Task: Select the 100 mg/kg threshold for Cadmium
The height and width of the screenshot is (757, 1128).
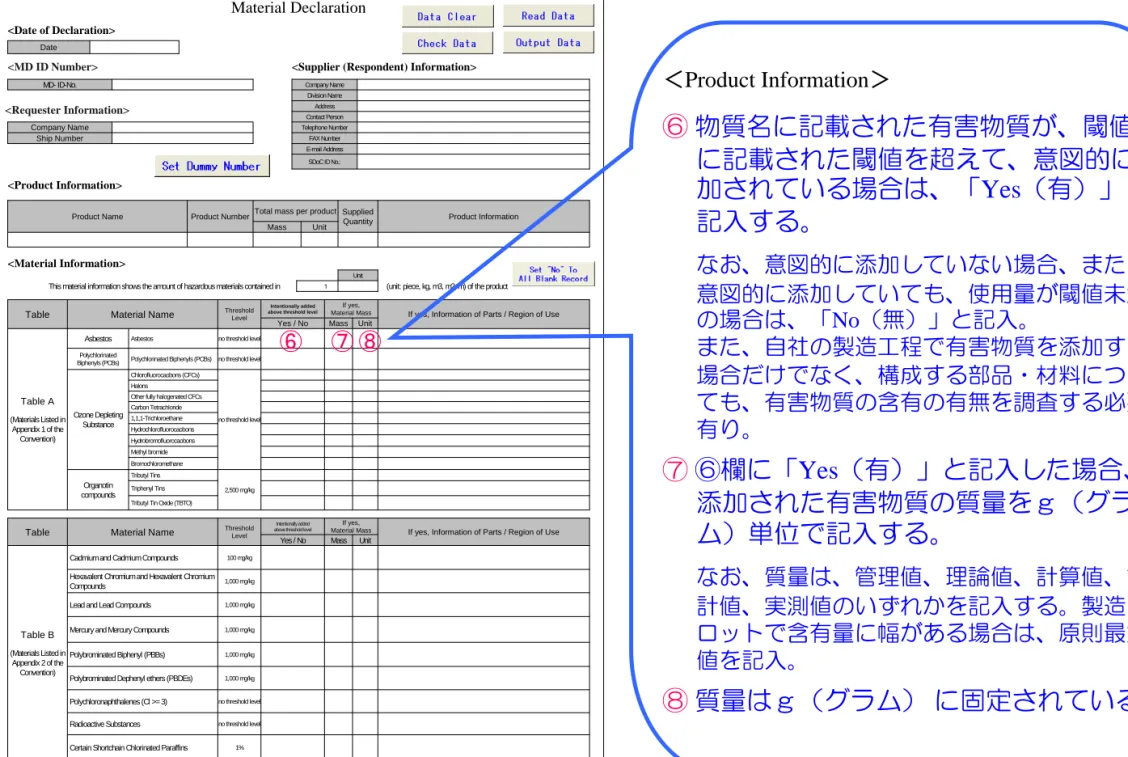Action: pos(240,558)
